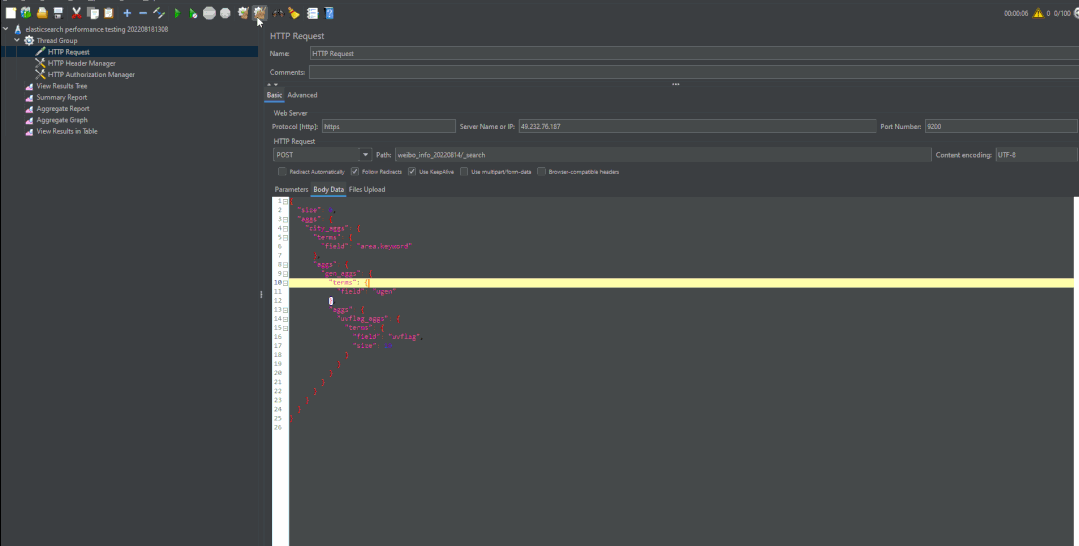This screenshot has height=546, width=1079.
Task: Click the Protocol field showing https
Action: click(389, 127)
